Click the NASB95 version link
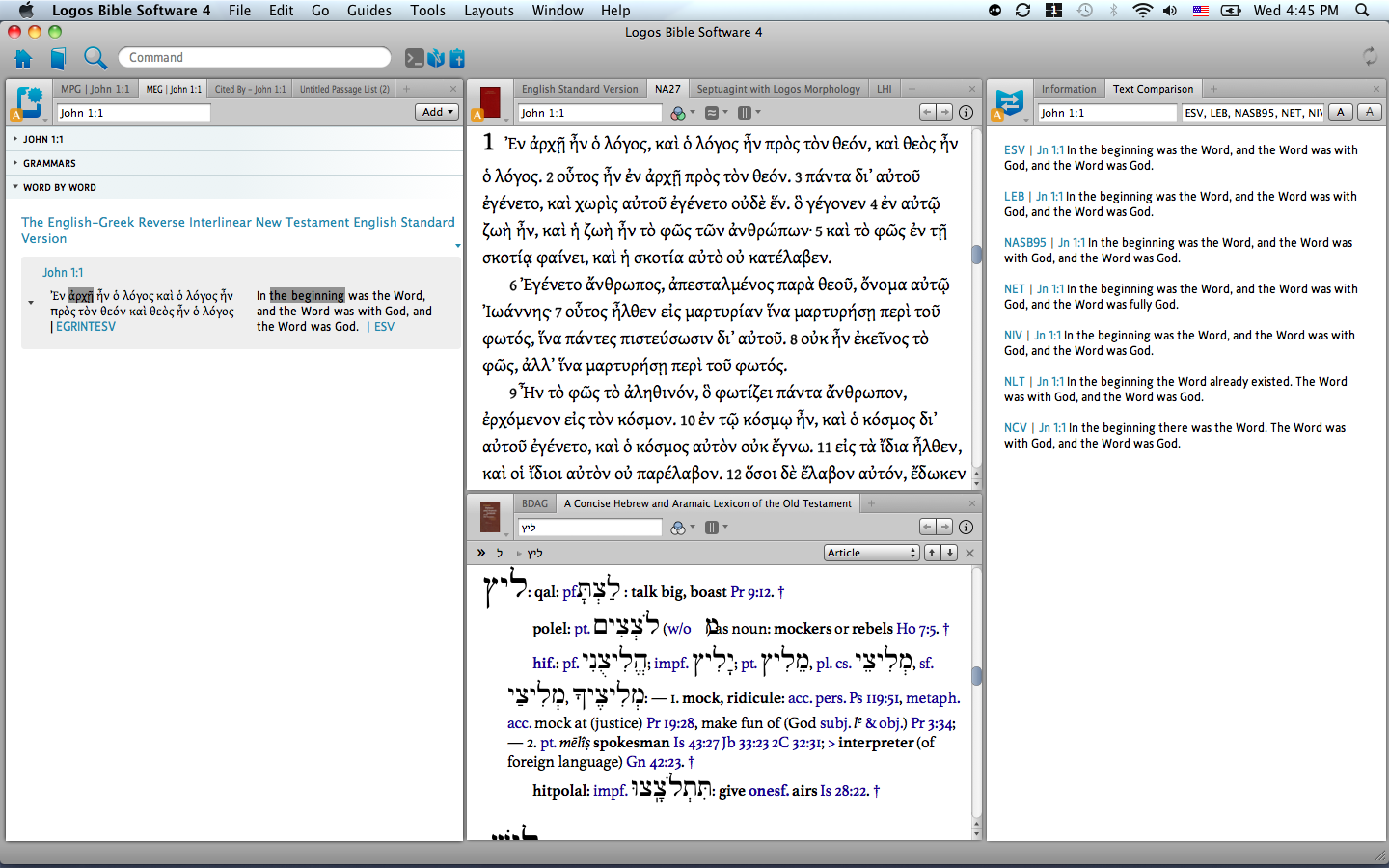This screenshot has height=868, width=1389. [x=1024, y=243]
